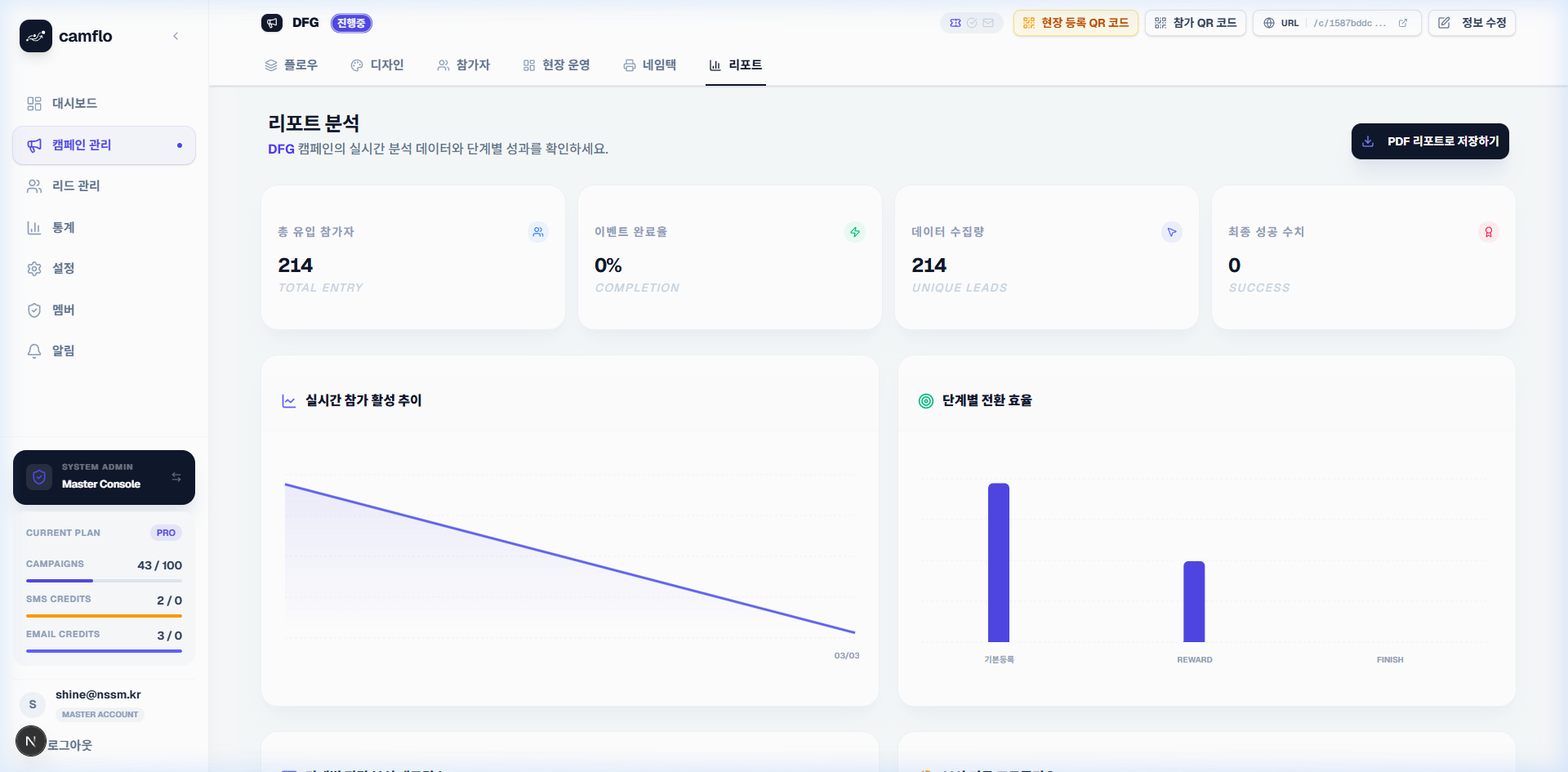Open the 멤버 members page
The height and width of the screenshot is (772, 1568).
pyautogui.click(x=63, y=310)
